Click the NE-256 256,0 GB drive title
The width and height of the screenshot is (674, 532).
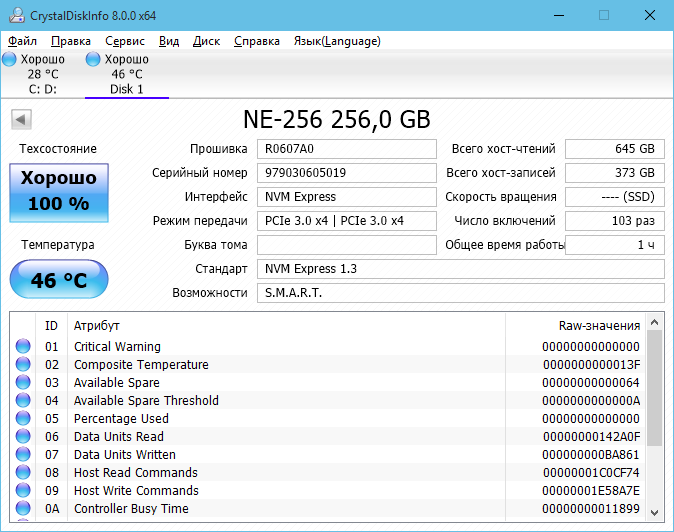[337, 119]
